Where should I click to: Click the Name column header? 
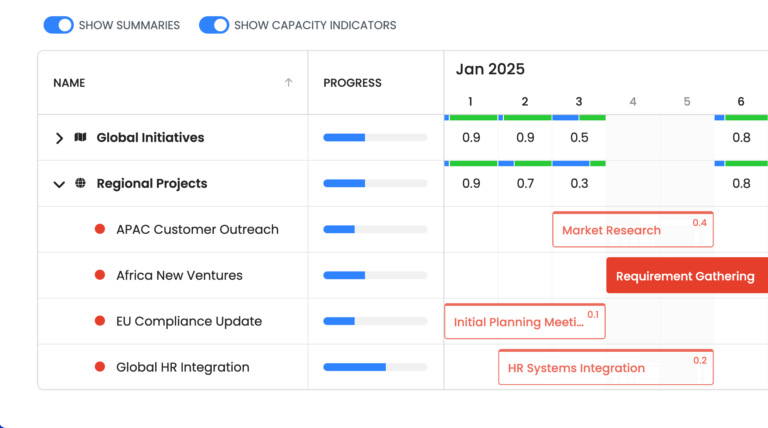(x=69, y=83)
